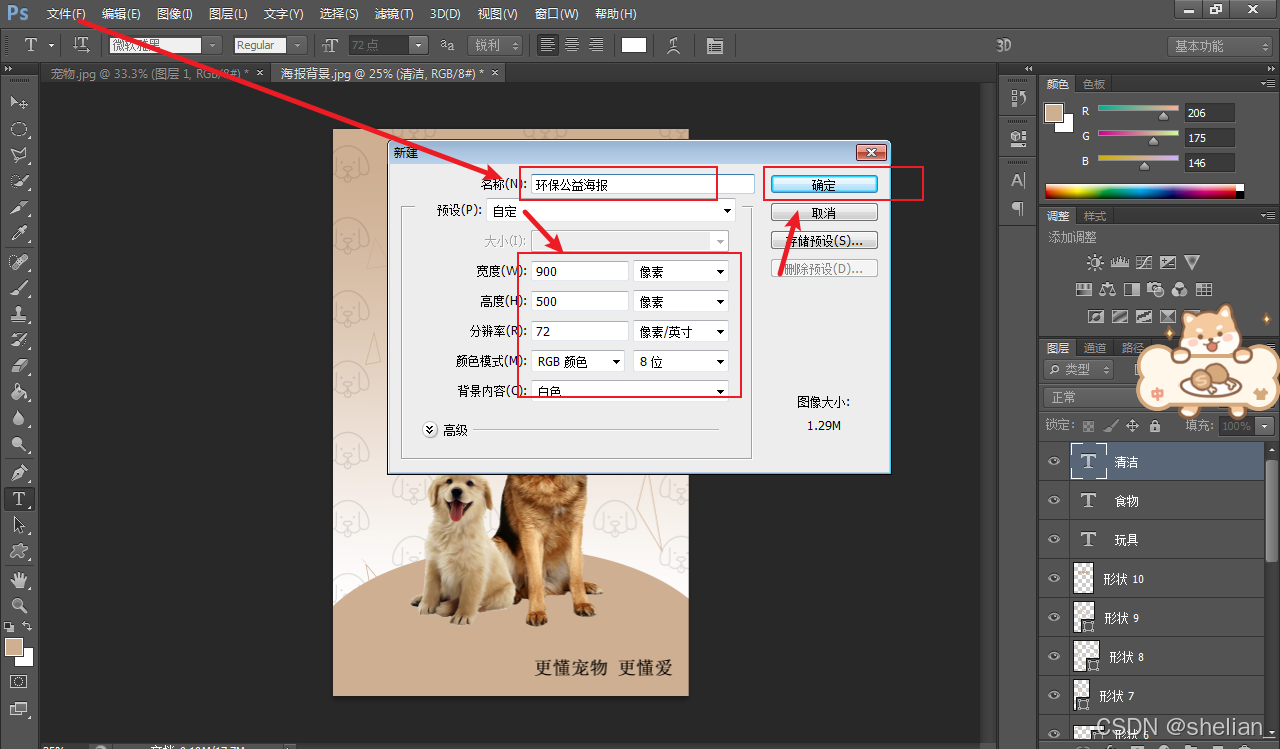This screenshot has width=1280, height=749.
Task: Select the Hand tool
Action: (x=19, y=580)
